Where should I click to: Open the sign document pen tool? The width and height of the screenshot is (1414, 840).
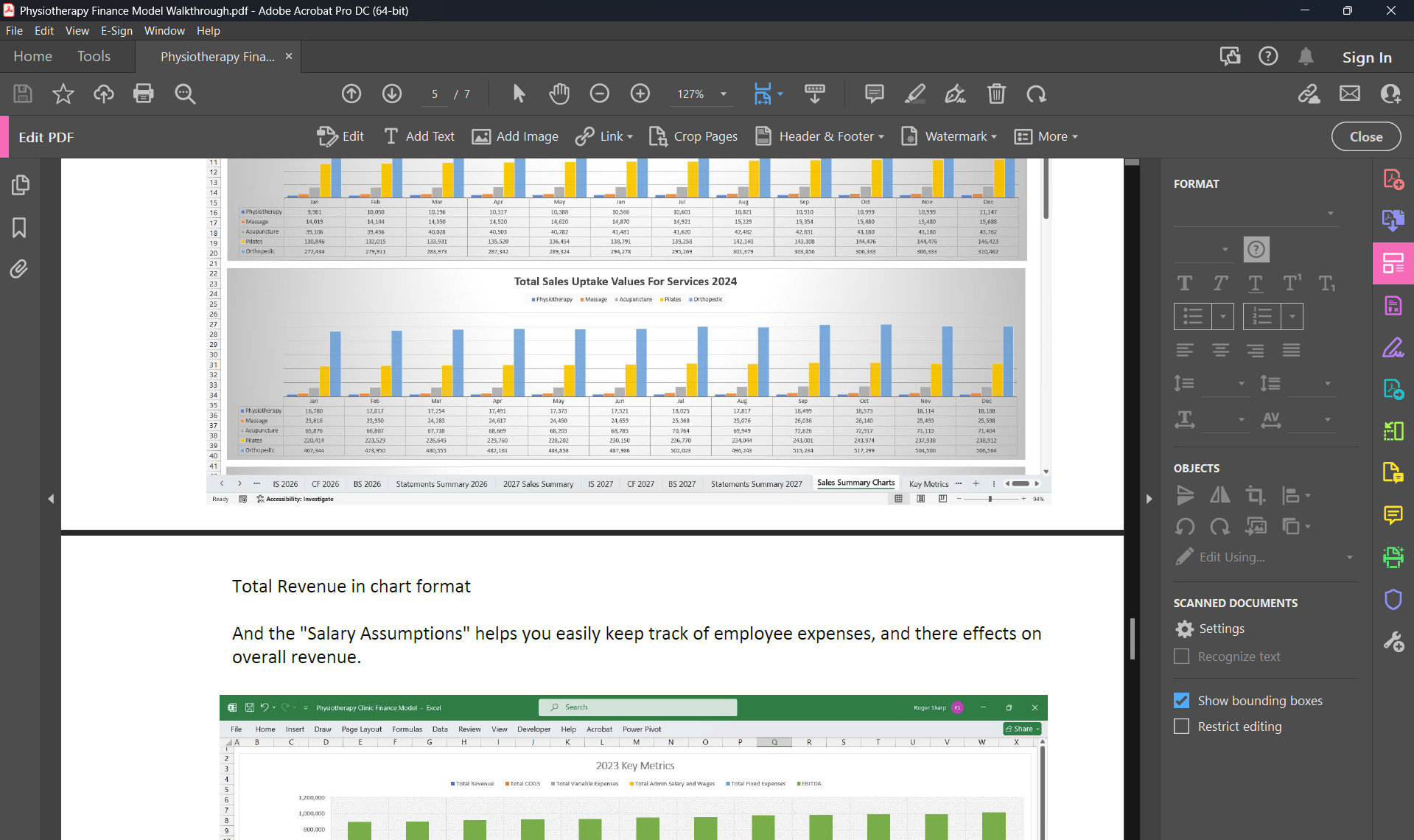click(x=956, y=94)
